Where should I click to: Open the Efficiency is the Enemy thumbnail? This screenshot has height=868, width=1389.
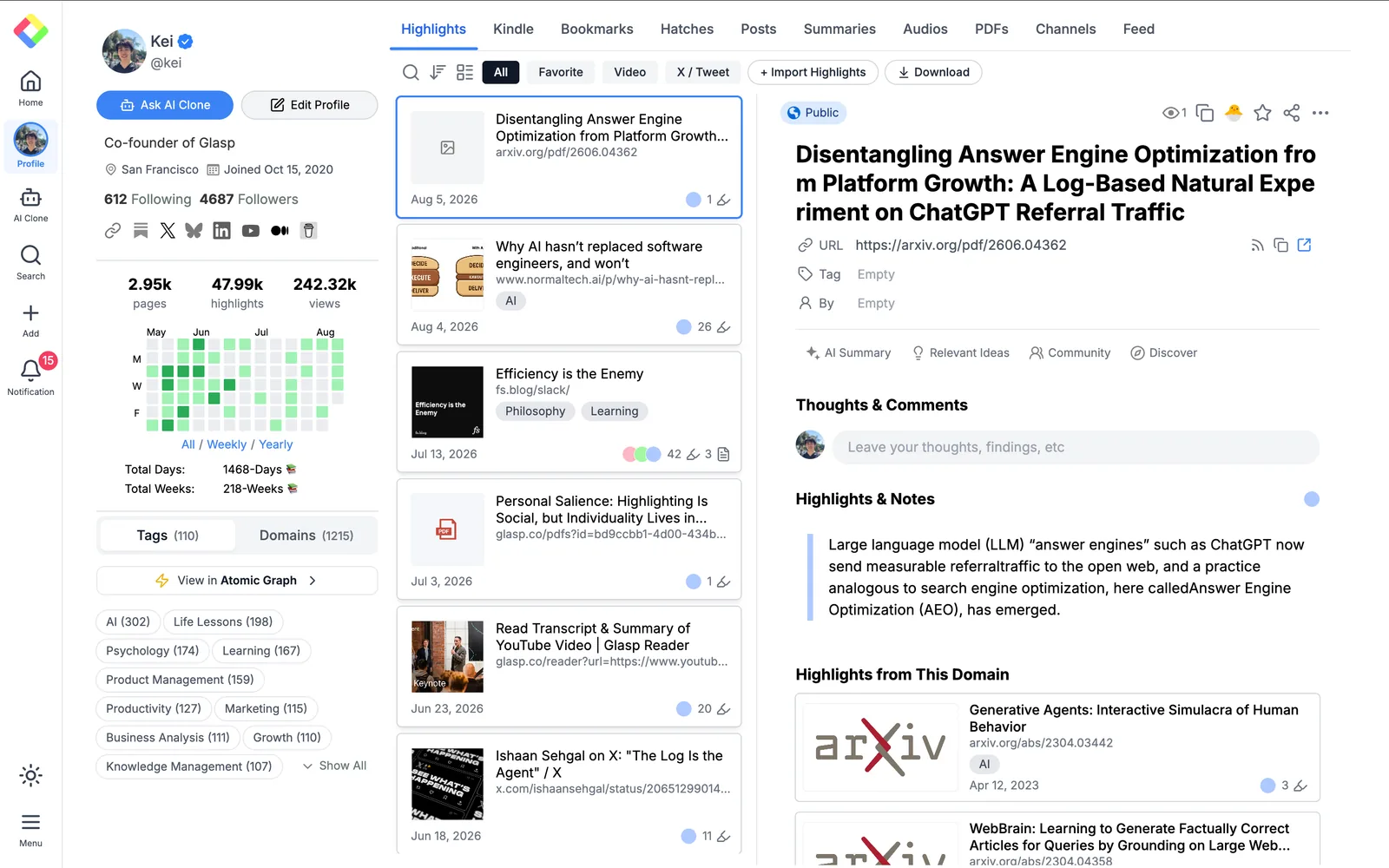tap(447, 402)
